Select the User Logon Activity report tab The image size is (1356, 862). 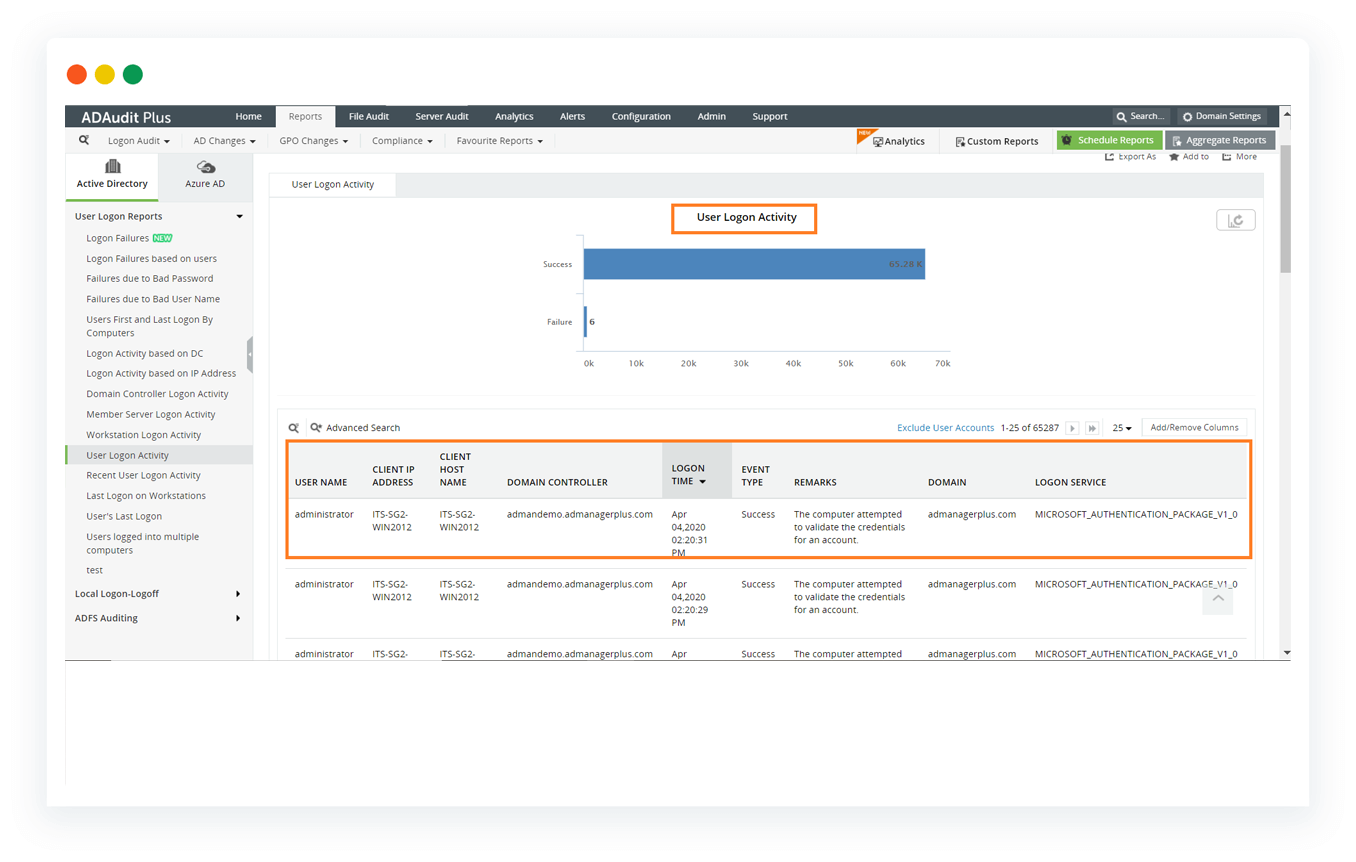point(333,185)
